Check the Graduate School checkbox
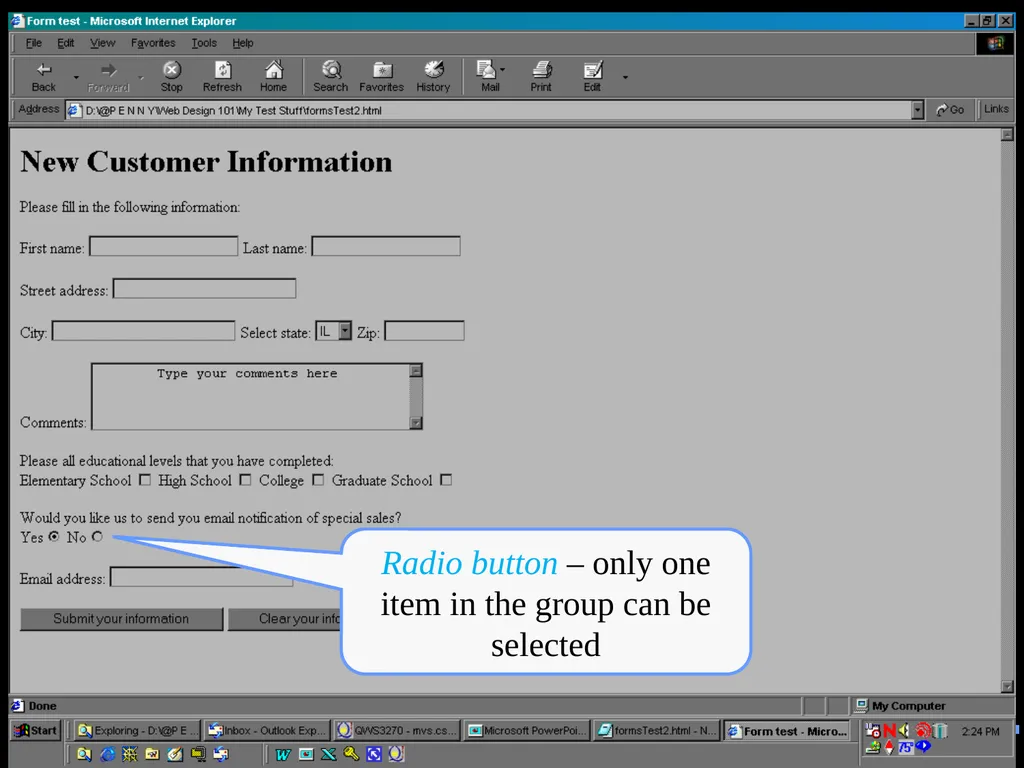 coord(446,480)
